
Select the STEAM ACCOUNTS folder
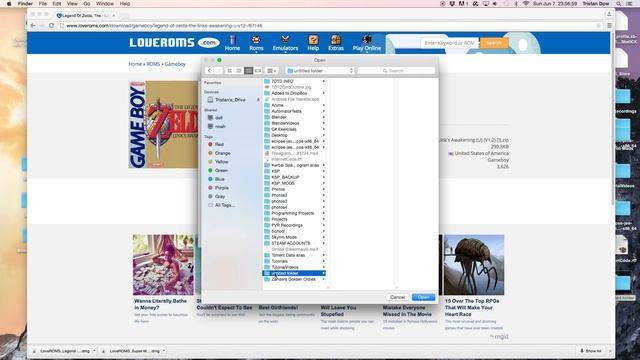click(294, 243)
